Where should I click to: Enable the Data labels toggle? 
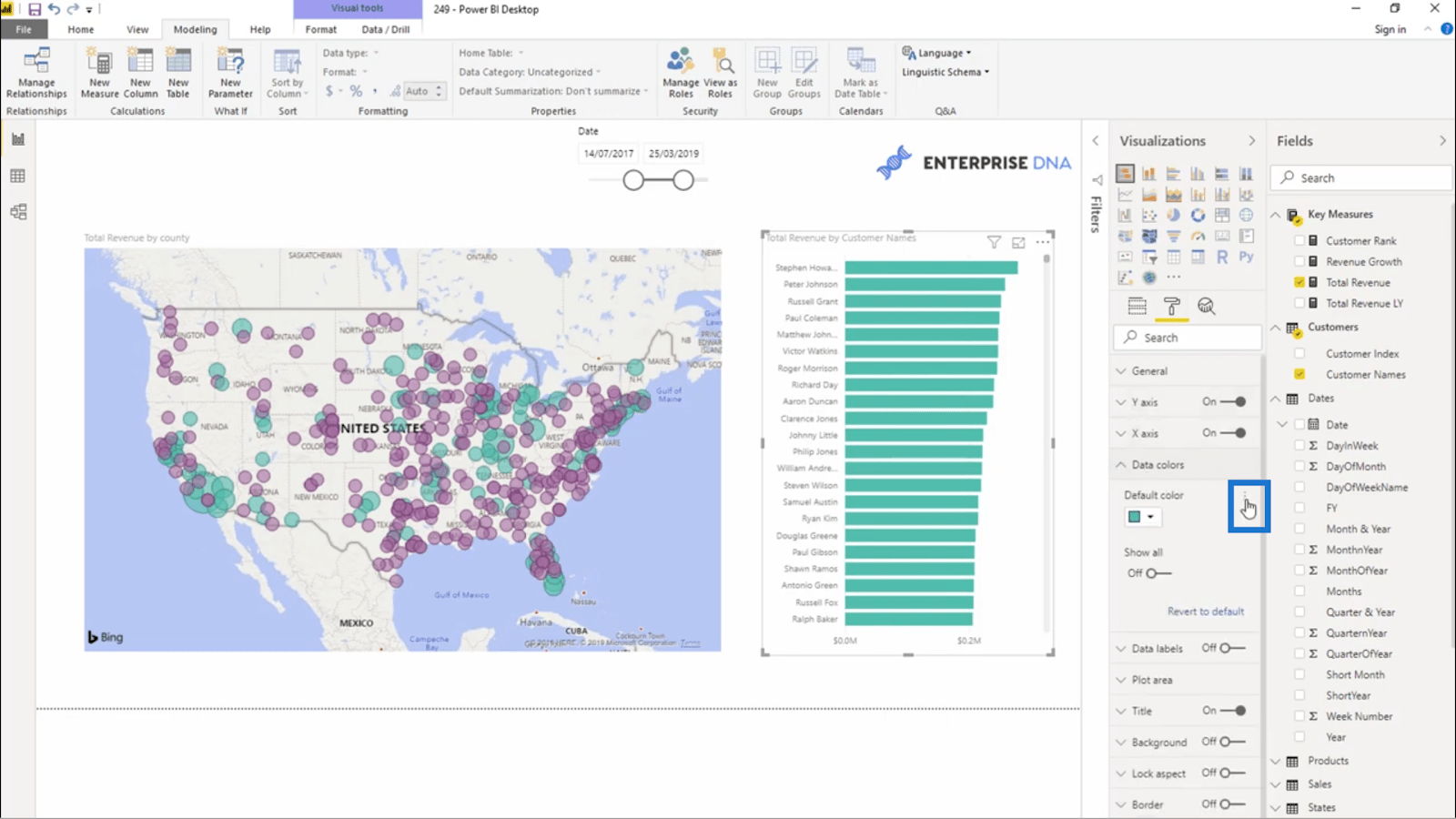click(1232, 648)
